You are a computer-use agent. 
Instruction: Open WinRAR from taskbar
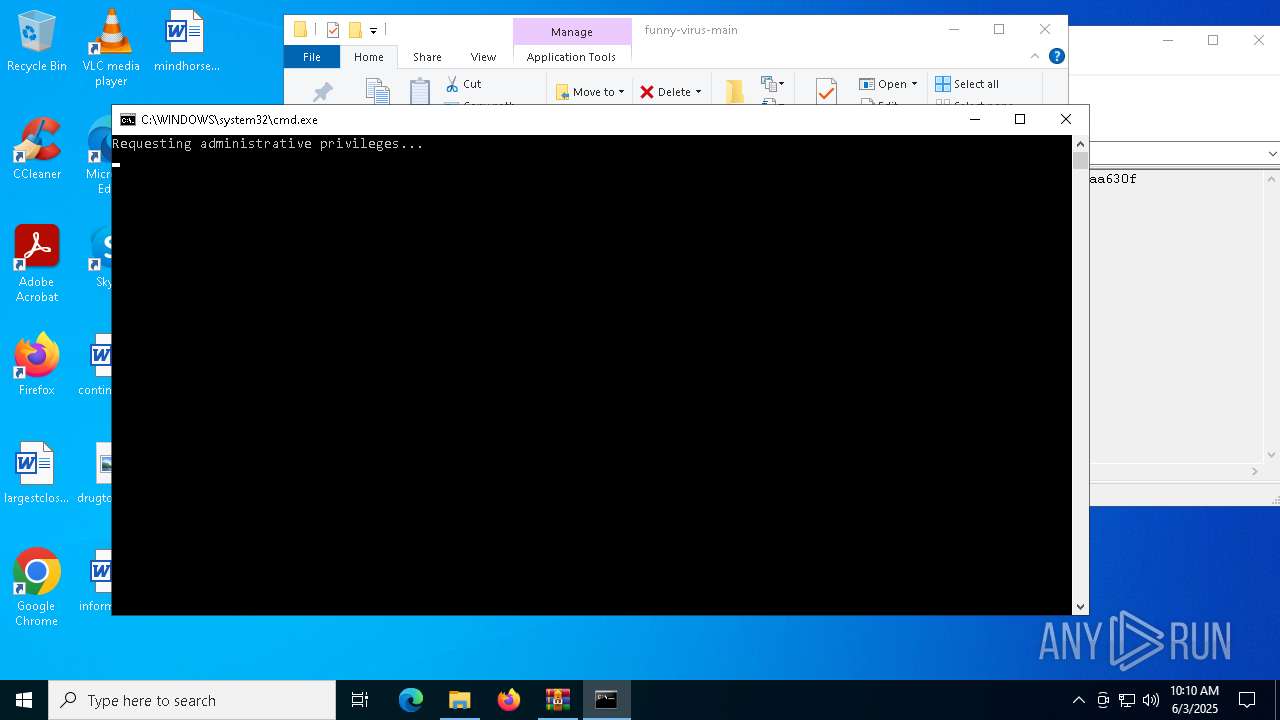click(558, 700)
